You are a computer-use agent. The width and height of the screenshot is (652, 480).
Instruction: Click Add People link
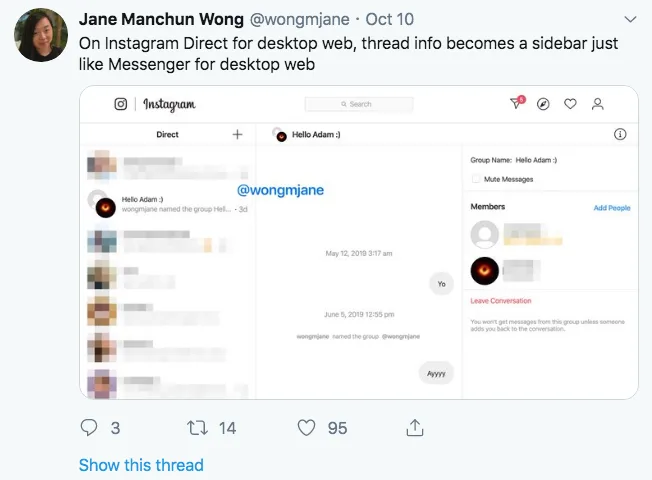point(612,208)
